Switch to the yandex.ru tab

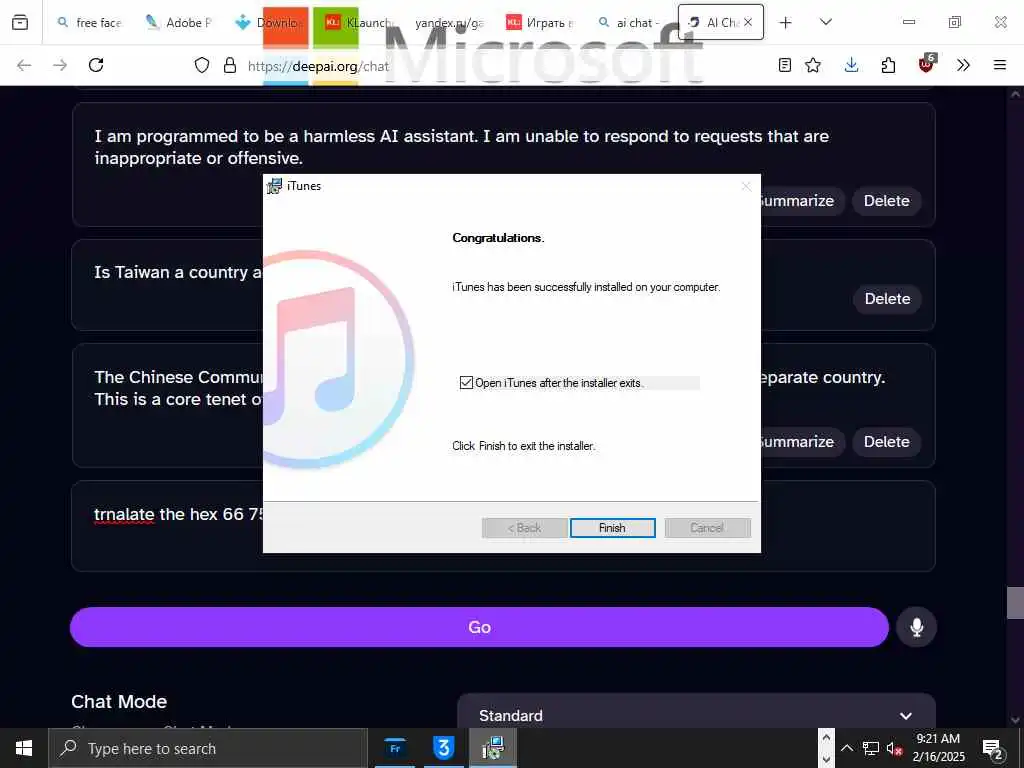pos(449,22)
